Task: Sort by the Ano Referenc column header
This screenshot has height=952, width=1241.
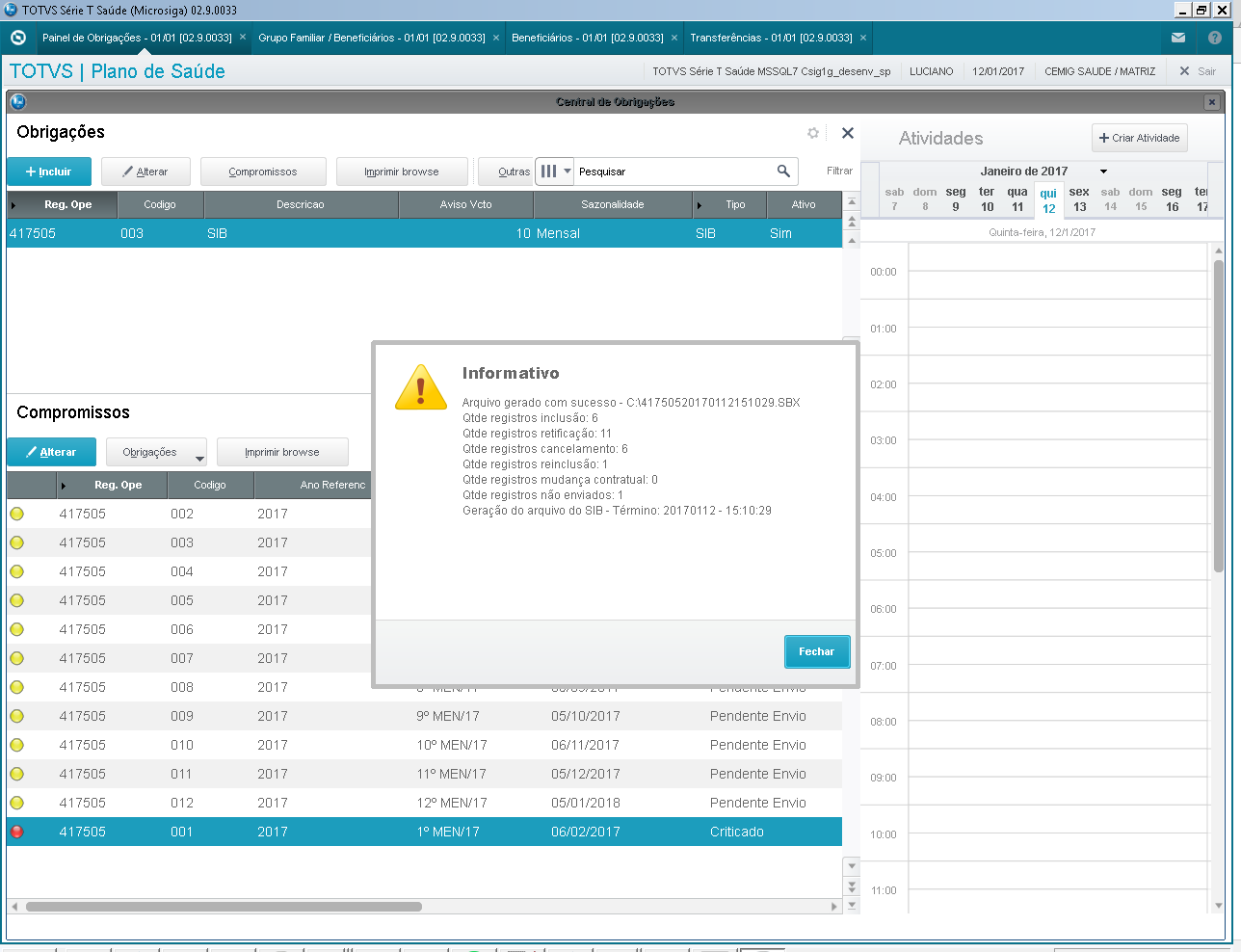Action: pos(313,485)
